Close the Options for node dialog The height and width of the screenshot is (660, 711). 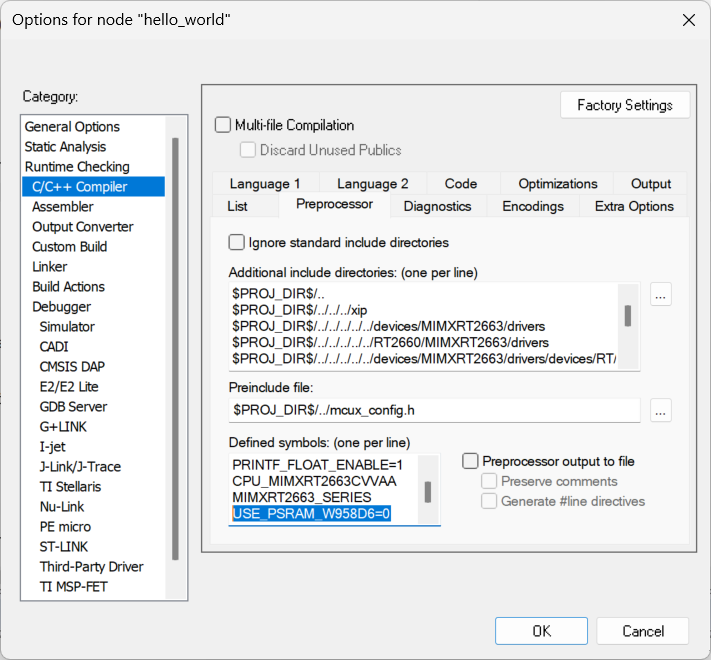[x=689, y=20]
